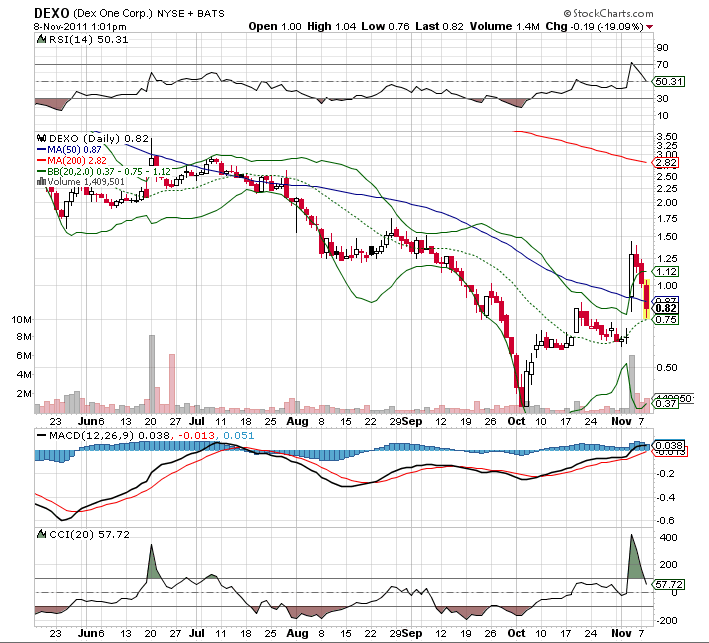Click the blue 0.051 MACD histogram value

[239, 435]
